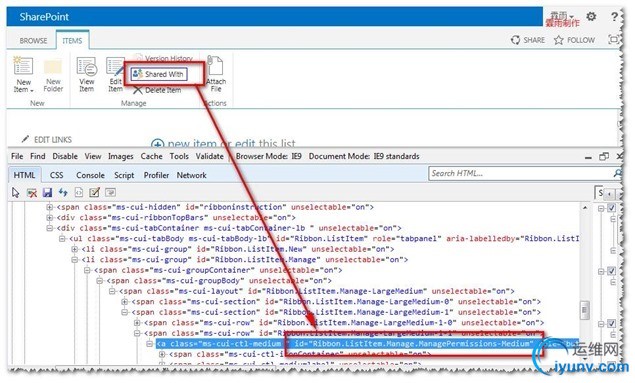
Task: Switch to the CSS tab
Action: [56, 175]
